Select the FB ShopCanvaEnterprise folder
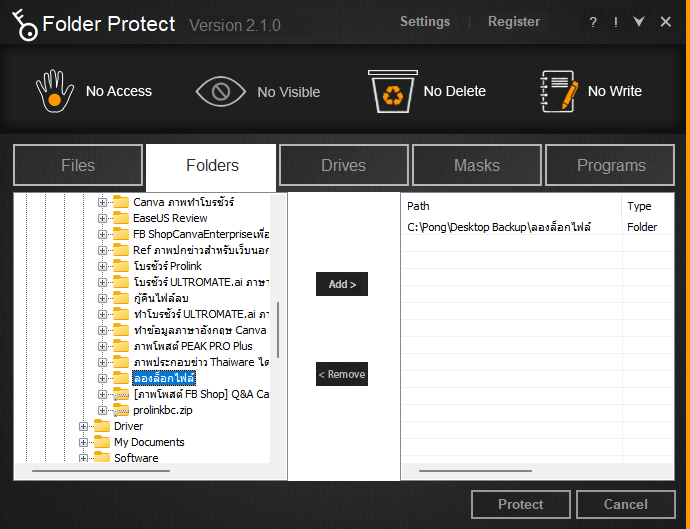Viewport: 690px width, 529px height. (201, 234)
